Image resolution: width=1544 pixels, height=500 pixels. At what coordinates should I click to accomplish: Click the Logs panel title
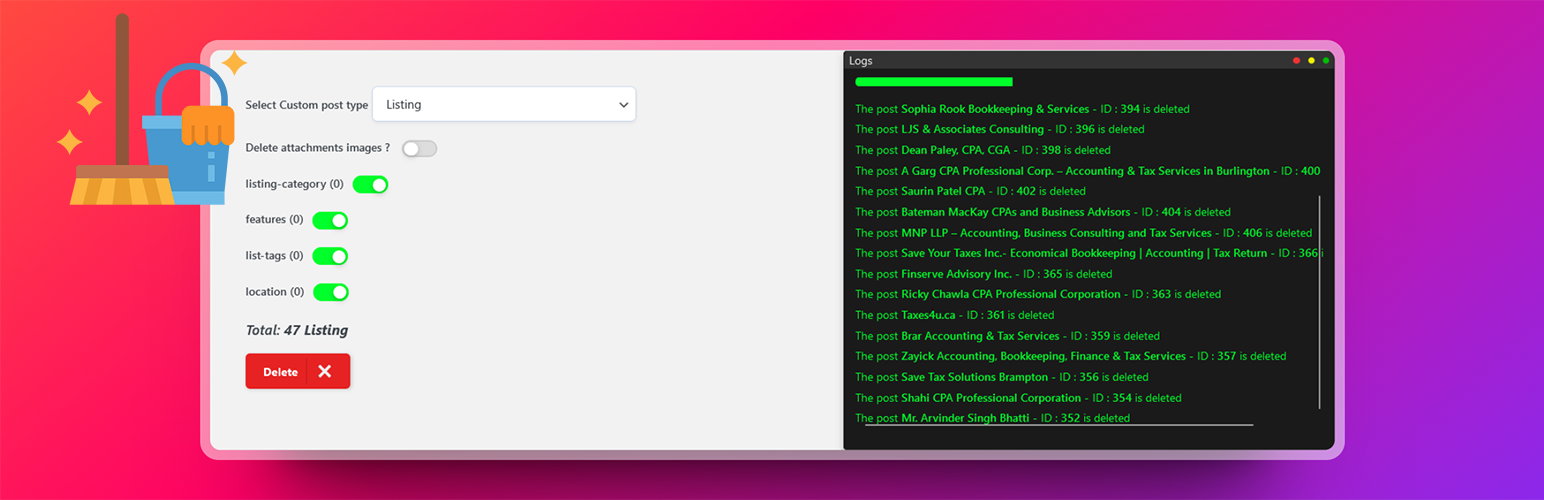861,61
